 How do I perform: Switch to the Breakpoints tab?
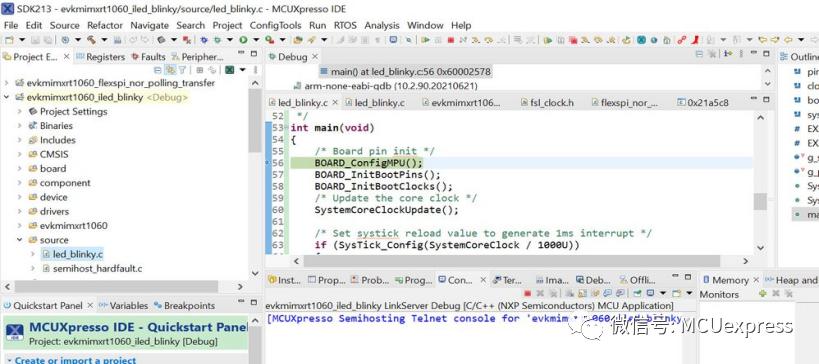click(x=184, y=306)
